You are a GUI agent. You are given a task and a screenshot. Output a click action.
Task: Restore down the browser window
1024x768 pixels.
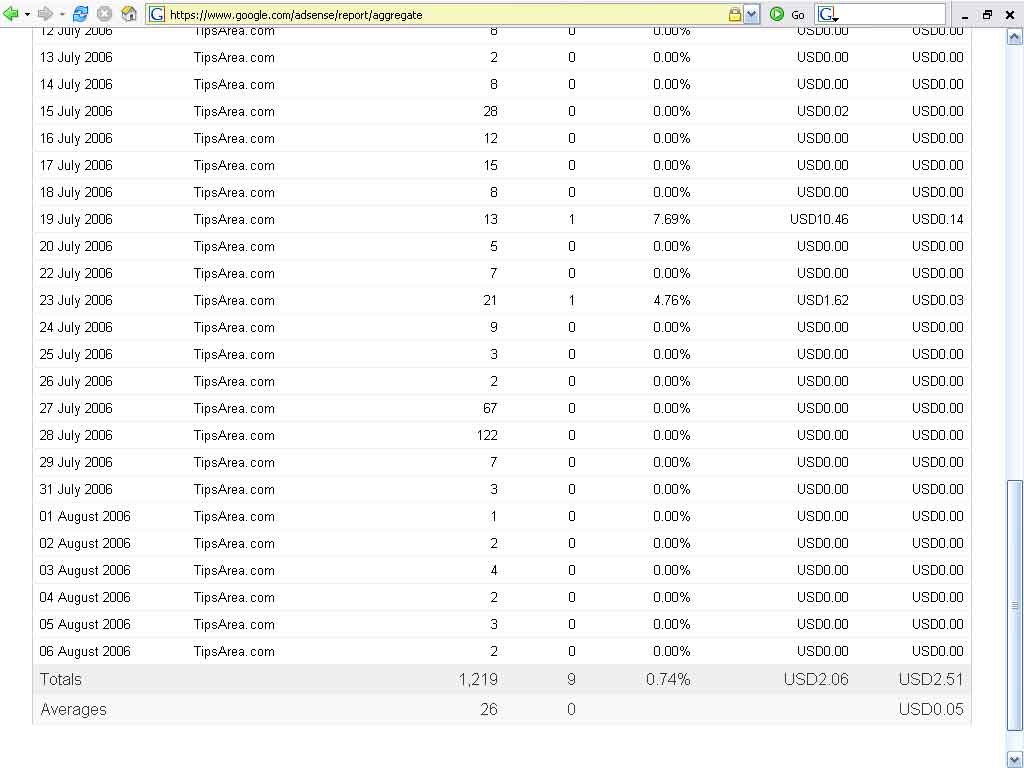tap(987, 14)
